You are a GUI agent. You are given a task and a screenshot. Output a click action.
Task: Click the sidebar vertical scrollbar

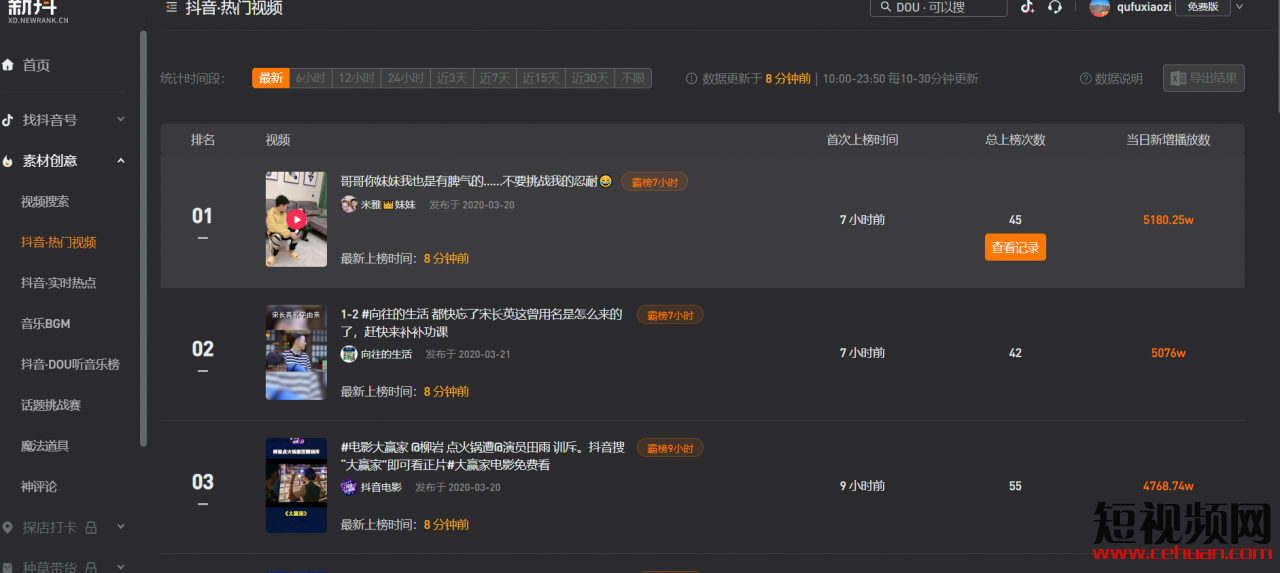pos(143,238)
